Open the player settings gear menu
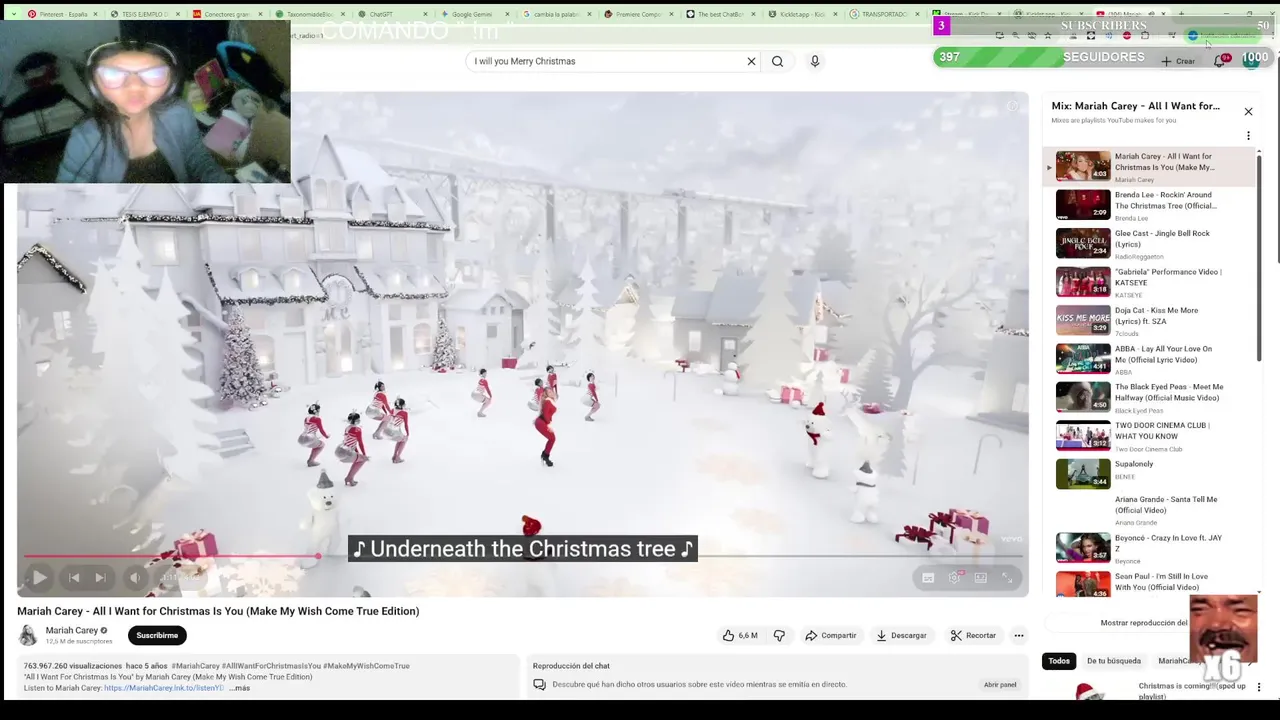 pos(955,577)
